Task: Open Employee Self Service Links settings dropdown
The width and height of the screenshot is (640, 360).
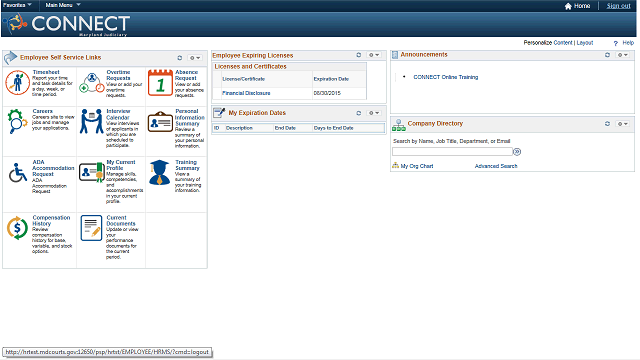Action: pyautogui.click(x=195, y=58)
